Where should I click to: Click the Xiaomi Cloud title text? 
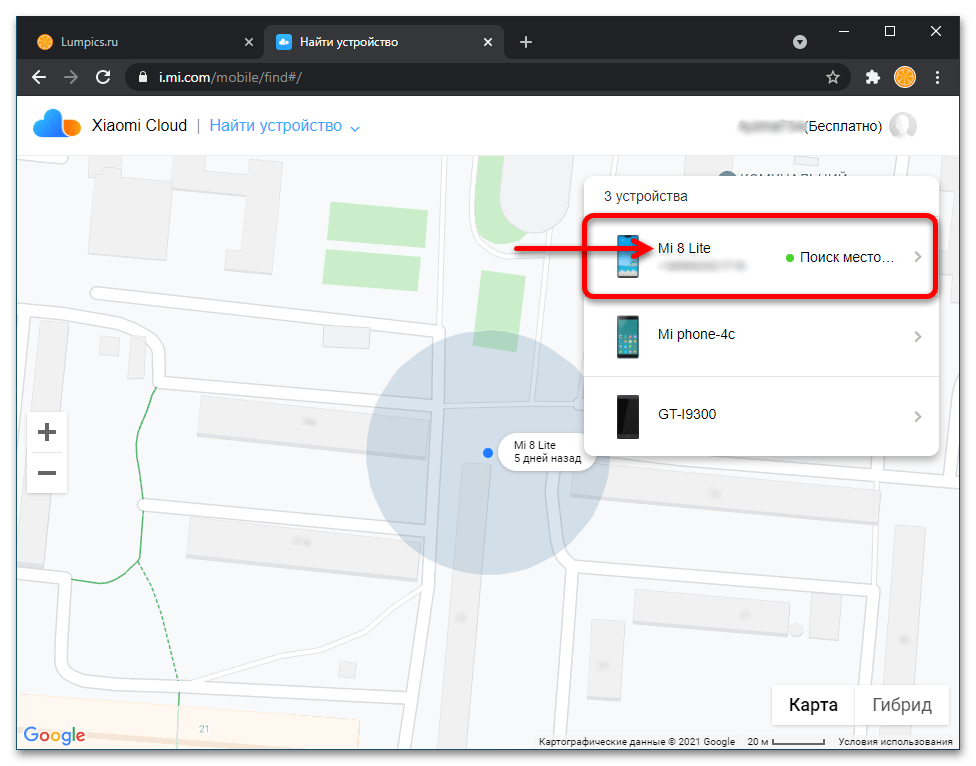point(139,125)
